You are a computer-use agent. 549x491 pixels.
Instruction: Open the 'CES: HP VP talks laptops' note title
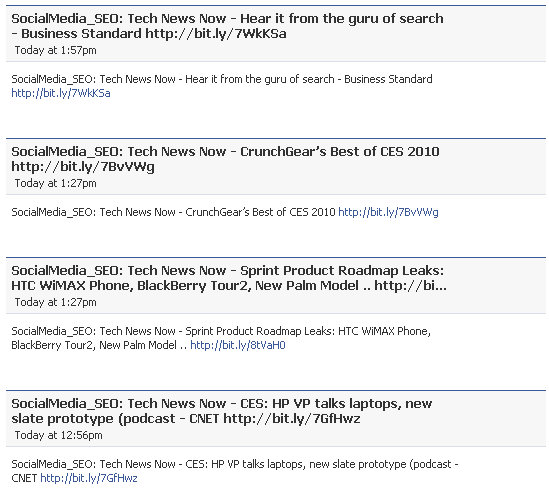pos(222,411)
